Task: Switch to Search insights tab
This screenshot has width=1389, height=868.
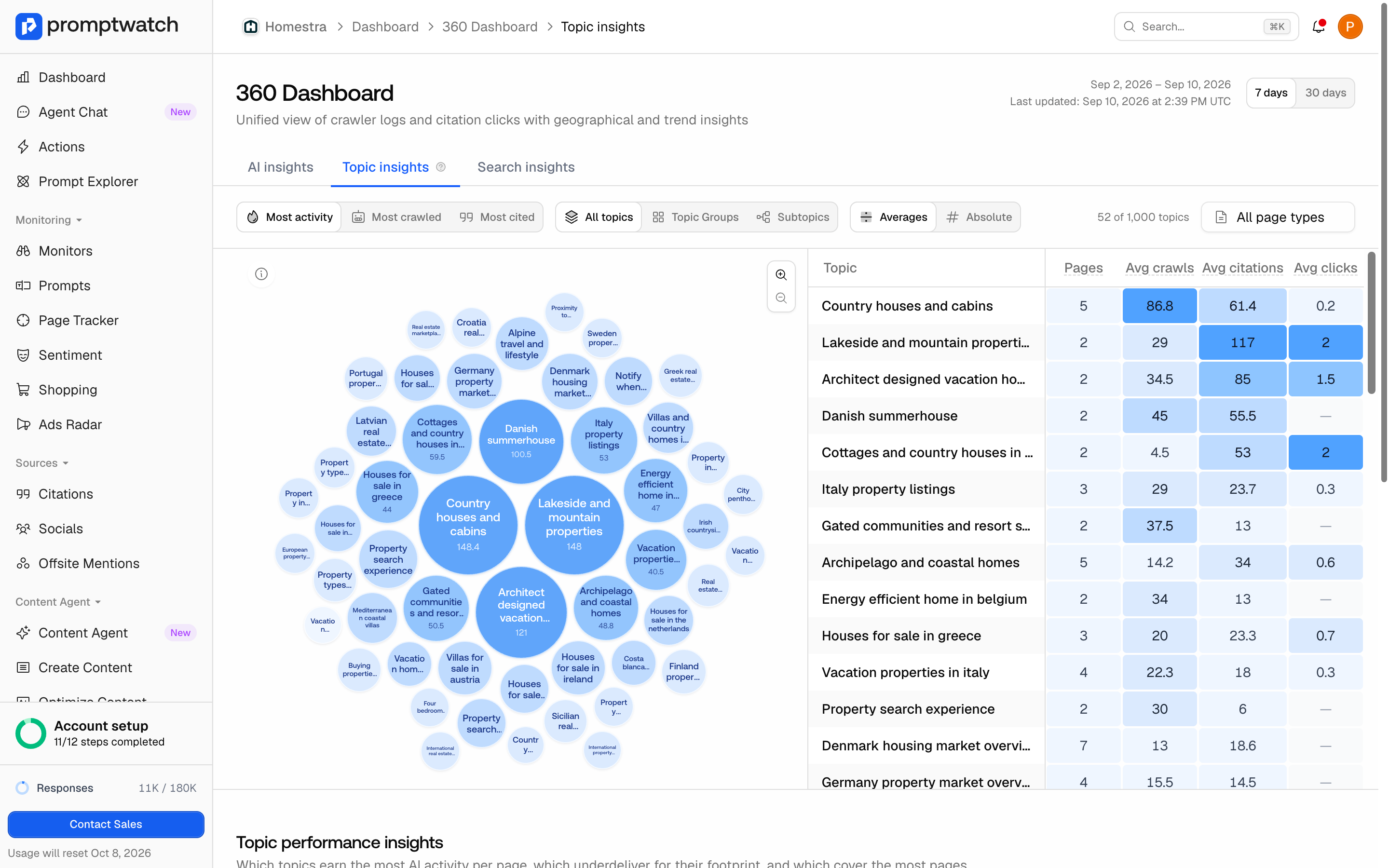Action: click(526, 167)
